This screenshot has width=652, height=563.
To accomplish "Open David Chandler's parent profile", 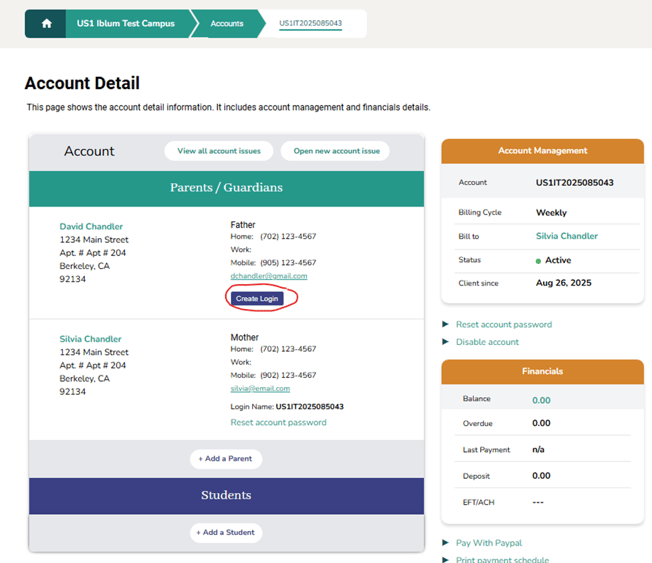I will click(x=91, y=227).
